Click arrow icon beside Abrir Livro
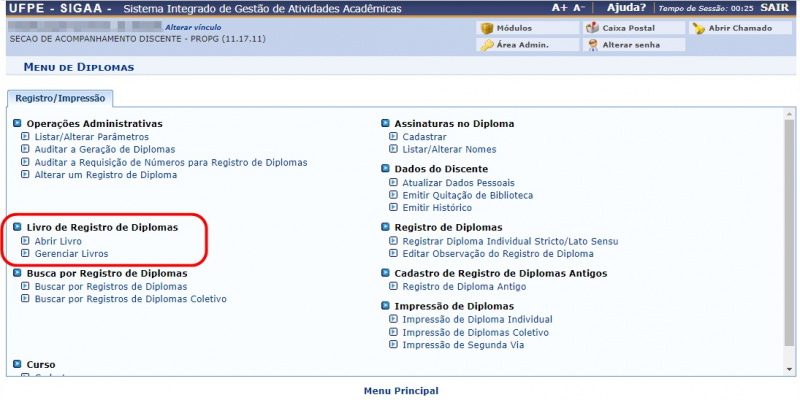 25,241
